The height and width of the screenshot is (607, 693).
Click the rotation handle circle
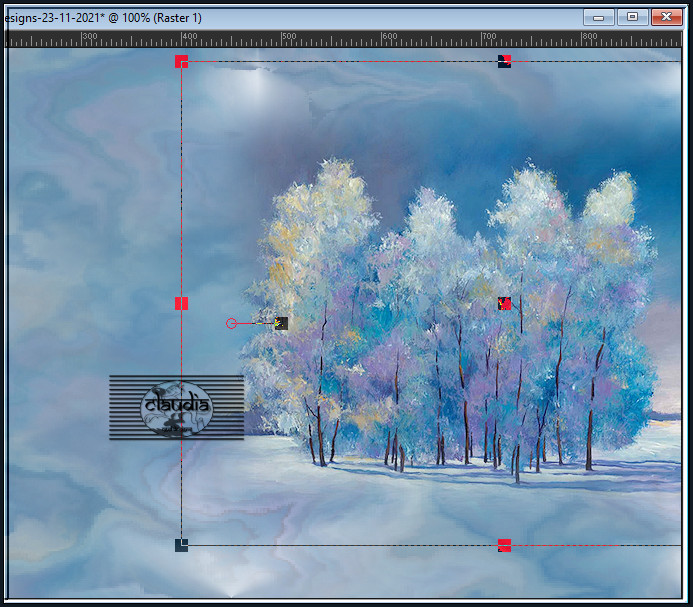click(231, 324)
